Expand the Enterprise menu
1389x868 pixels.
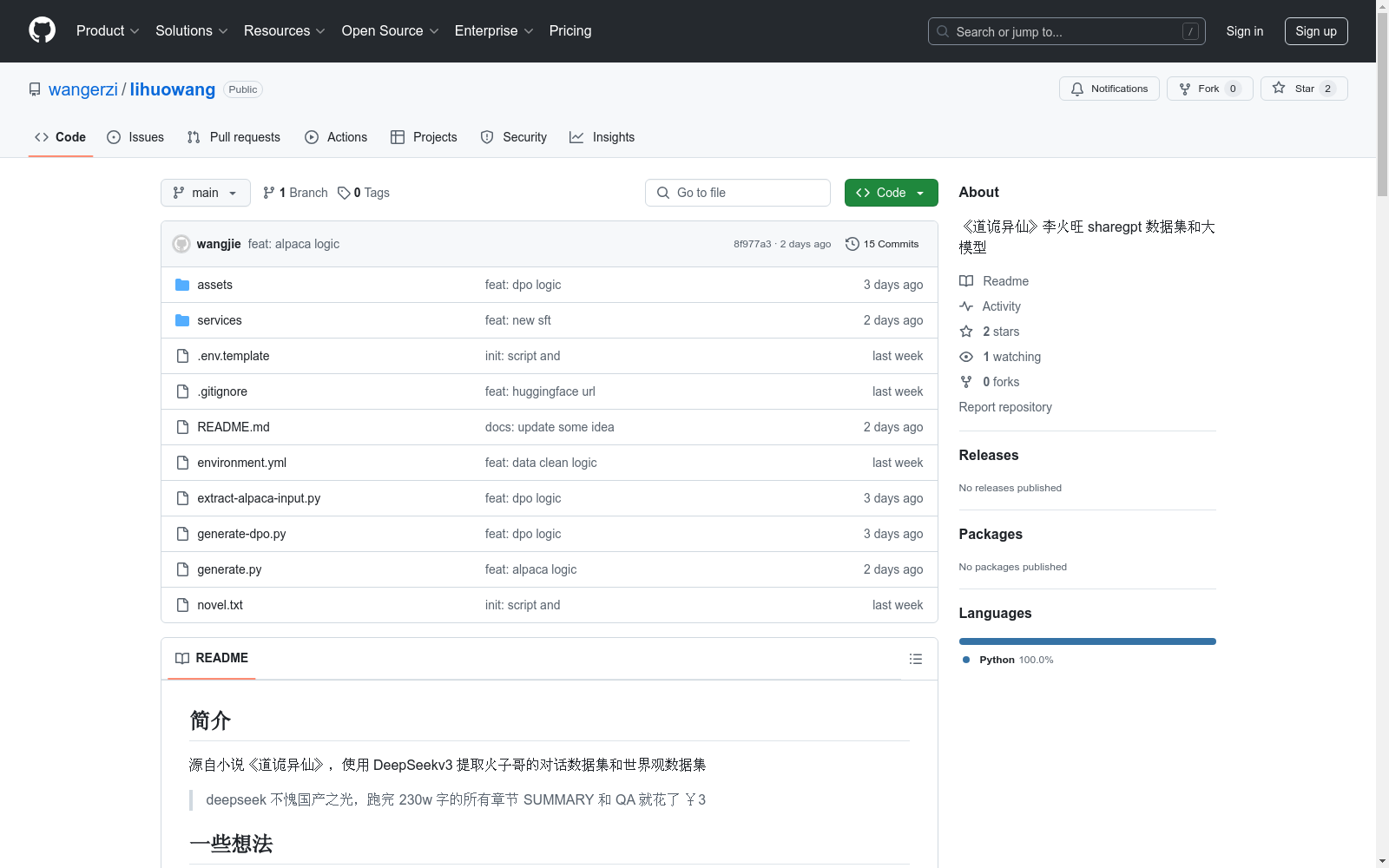click(x=494, y=31)
